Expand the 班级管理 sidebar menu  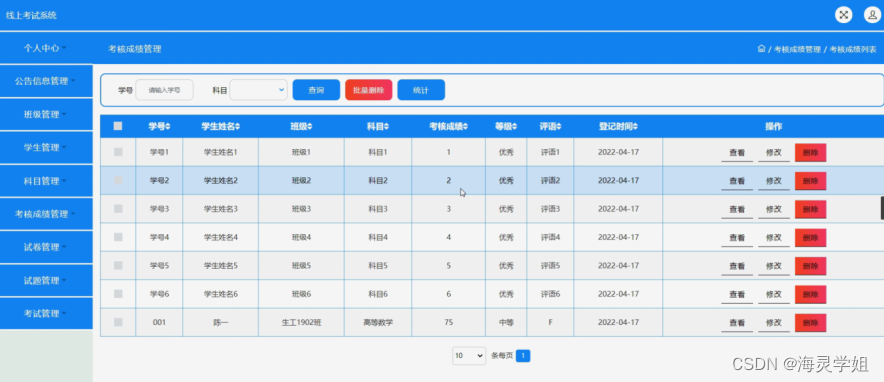(x=45, y=114)
